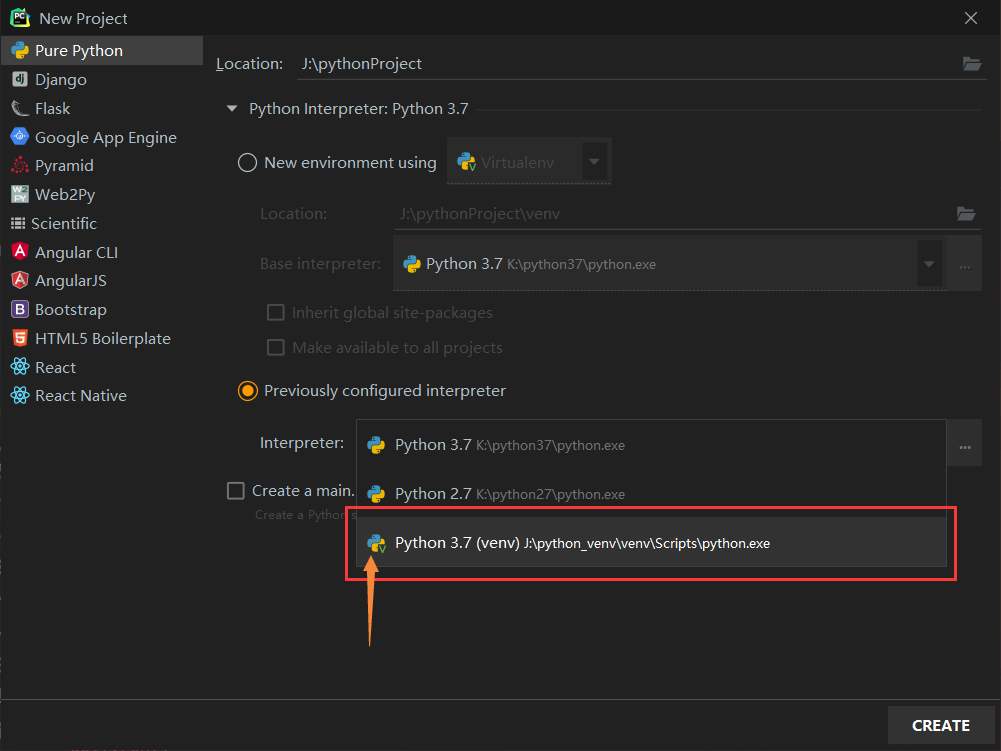This screenshot has width=1001, height=751.
Task: Click the Pure Python snake icon
Action: pyautogui.click(x=20, y=50)
